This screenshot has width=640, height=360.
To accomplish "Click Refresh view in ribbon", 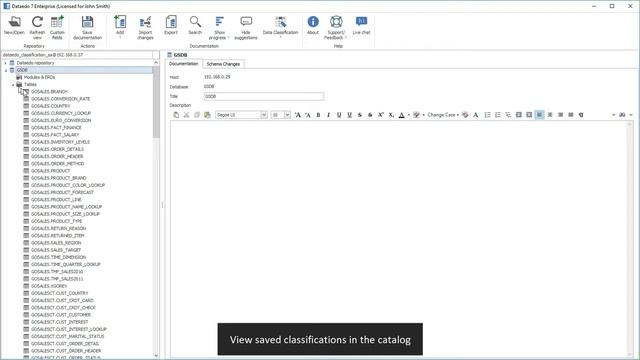I will [37, 27].
